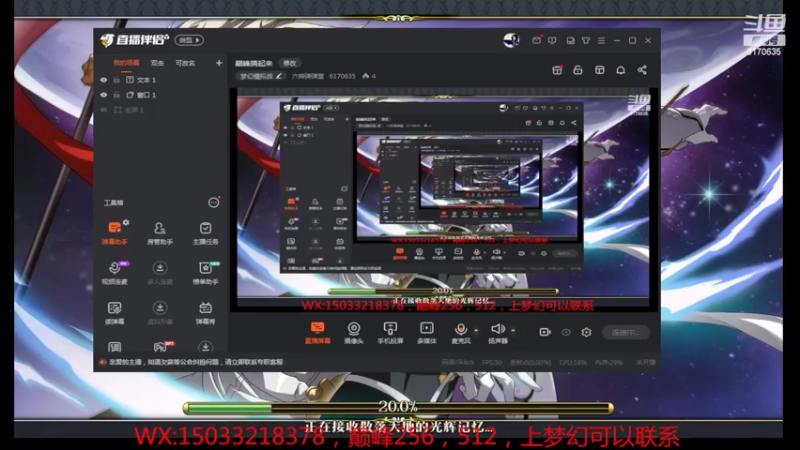Open the type dropdown beside the logo
This screenshot has height=450, width=800.
(189, 40)
